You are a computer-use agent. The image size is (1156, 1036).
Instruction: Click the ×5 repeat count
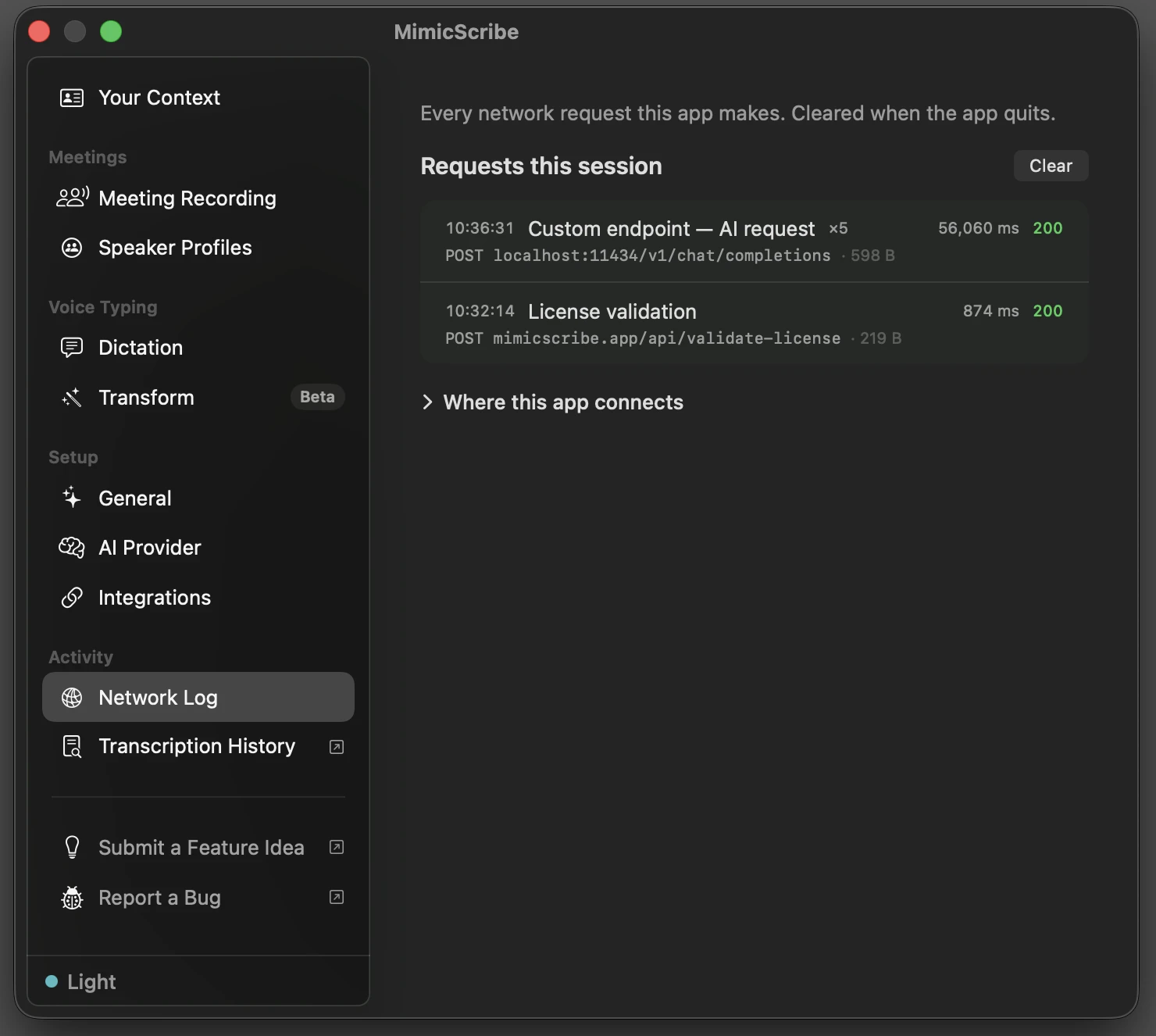[x=838, y=229]
